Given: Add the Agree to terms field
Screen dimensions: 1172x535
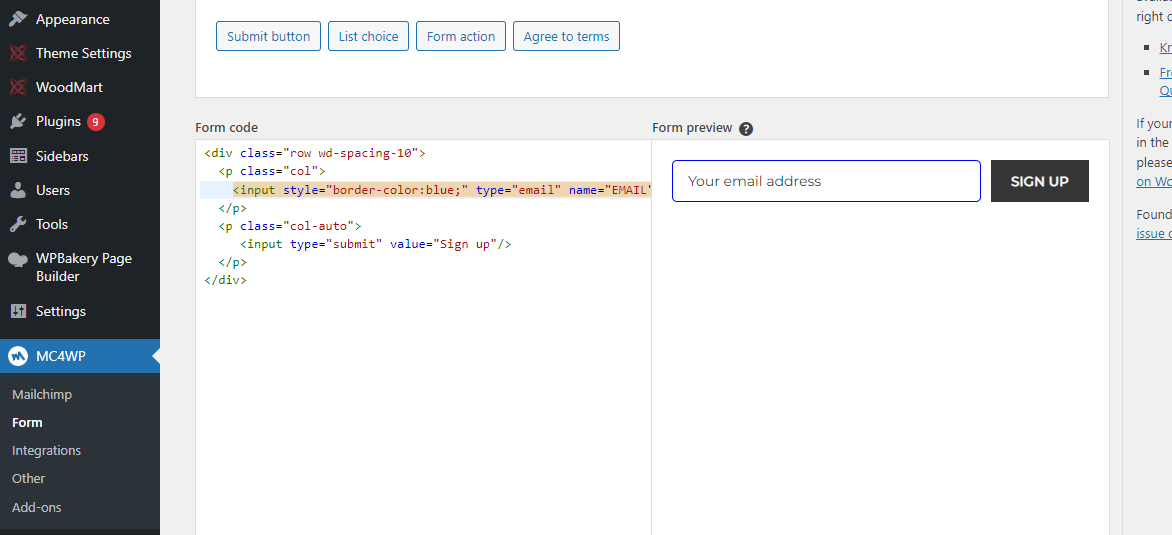Looking at the screenshot, I should click(x=566, y=36).
